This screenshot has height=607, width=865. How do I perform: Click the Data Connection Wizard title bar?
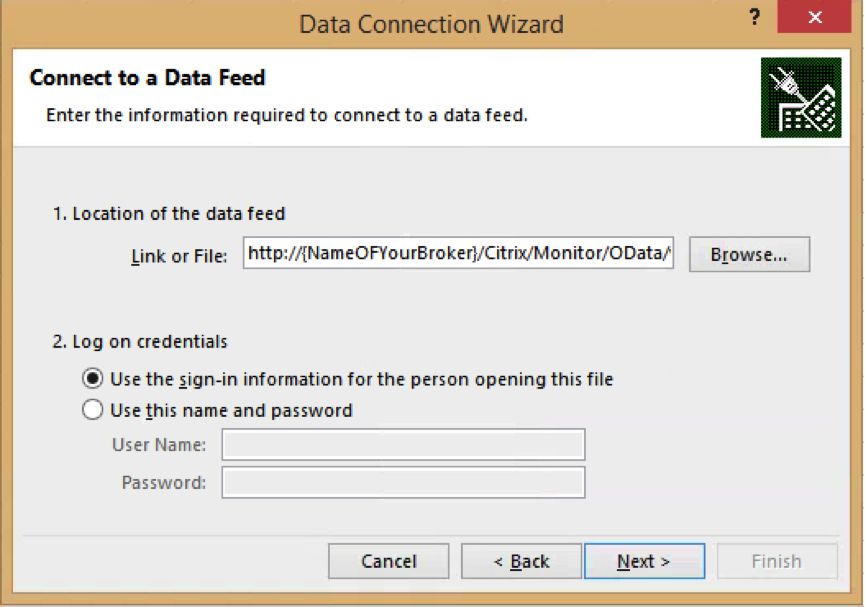point(431,23)
